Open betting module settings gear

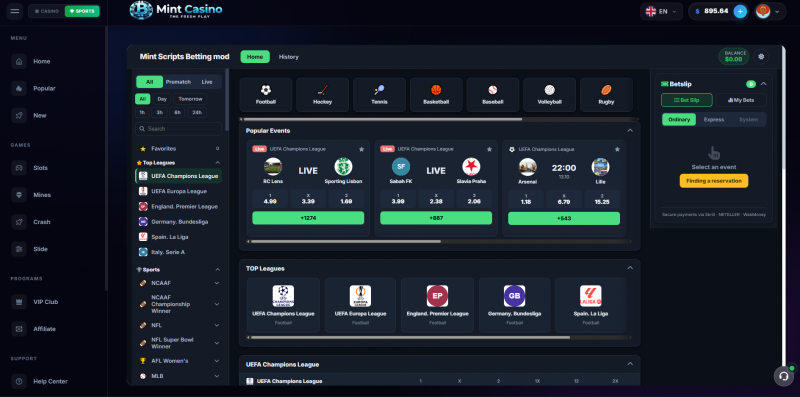(x=761, y=57)
